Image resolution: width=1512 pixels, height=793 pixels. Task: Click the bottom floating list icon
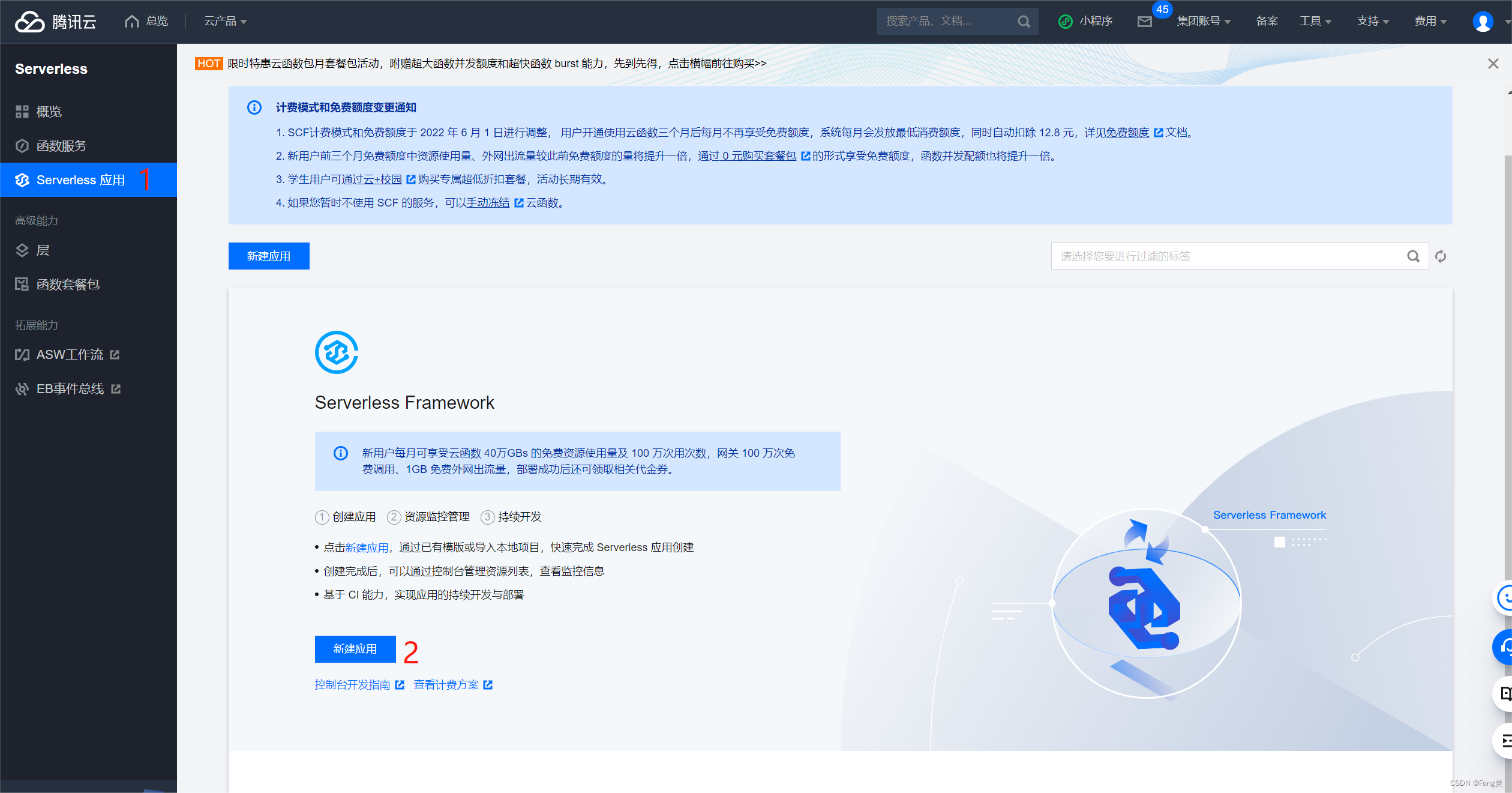point(1504,741)
